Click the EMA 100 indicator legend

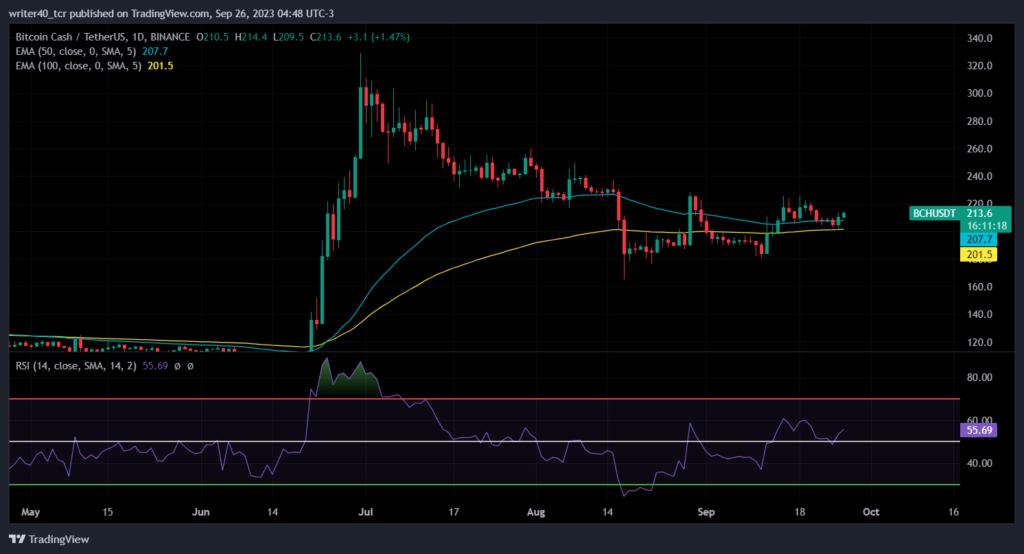[x=94, y=65]
